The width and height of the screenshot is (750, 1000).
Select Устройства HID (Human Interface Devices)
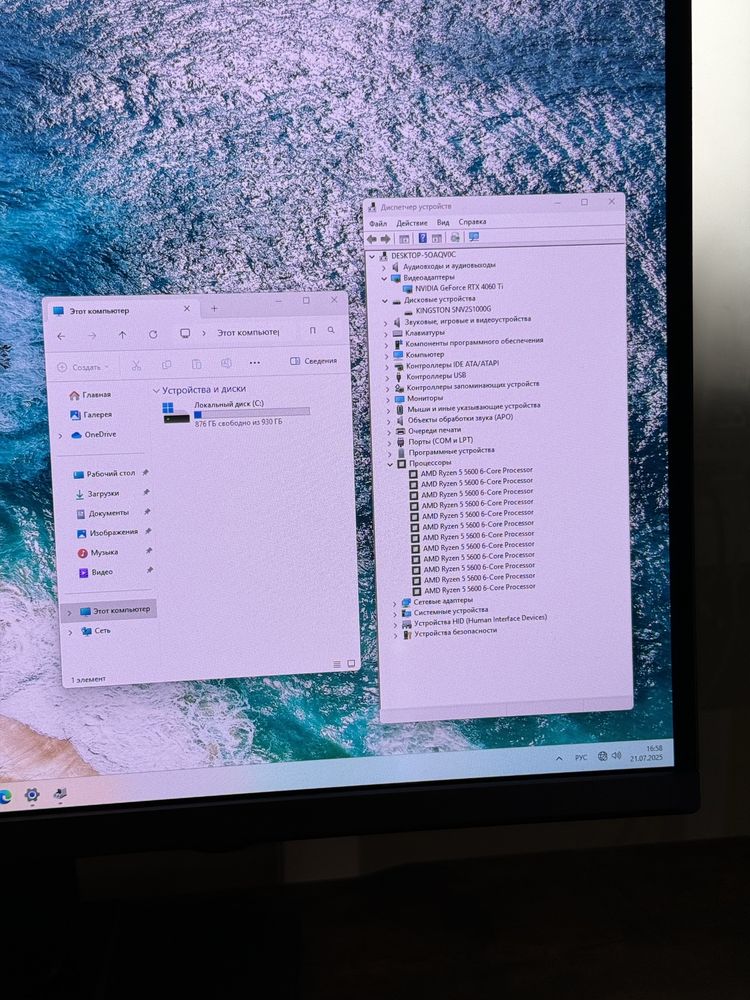pyautogui.click(x=480, y=621)
